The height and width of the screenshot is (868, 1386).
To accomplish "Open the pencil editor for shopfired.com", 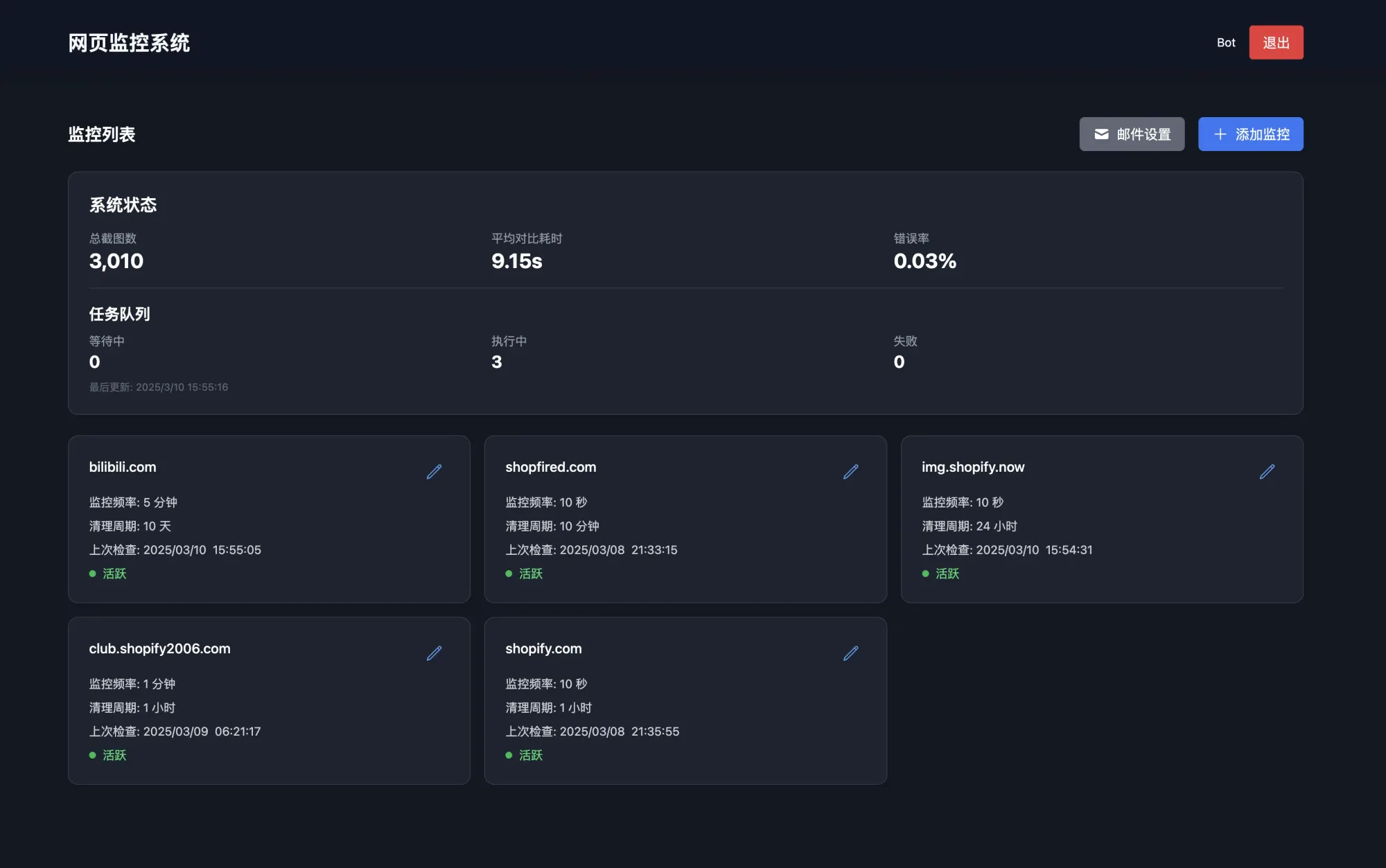I will tap(851, 471).
